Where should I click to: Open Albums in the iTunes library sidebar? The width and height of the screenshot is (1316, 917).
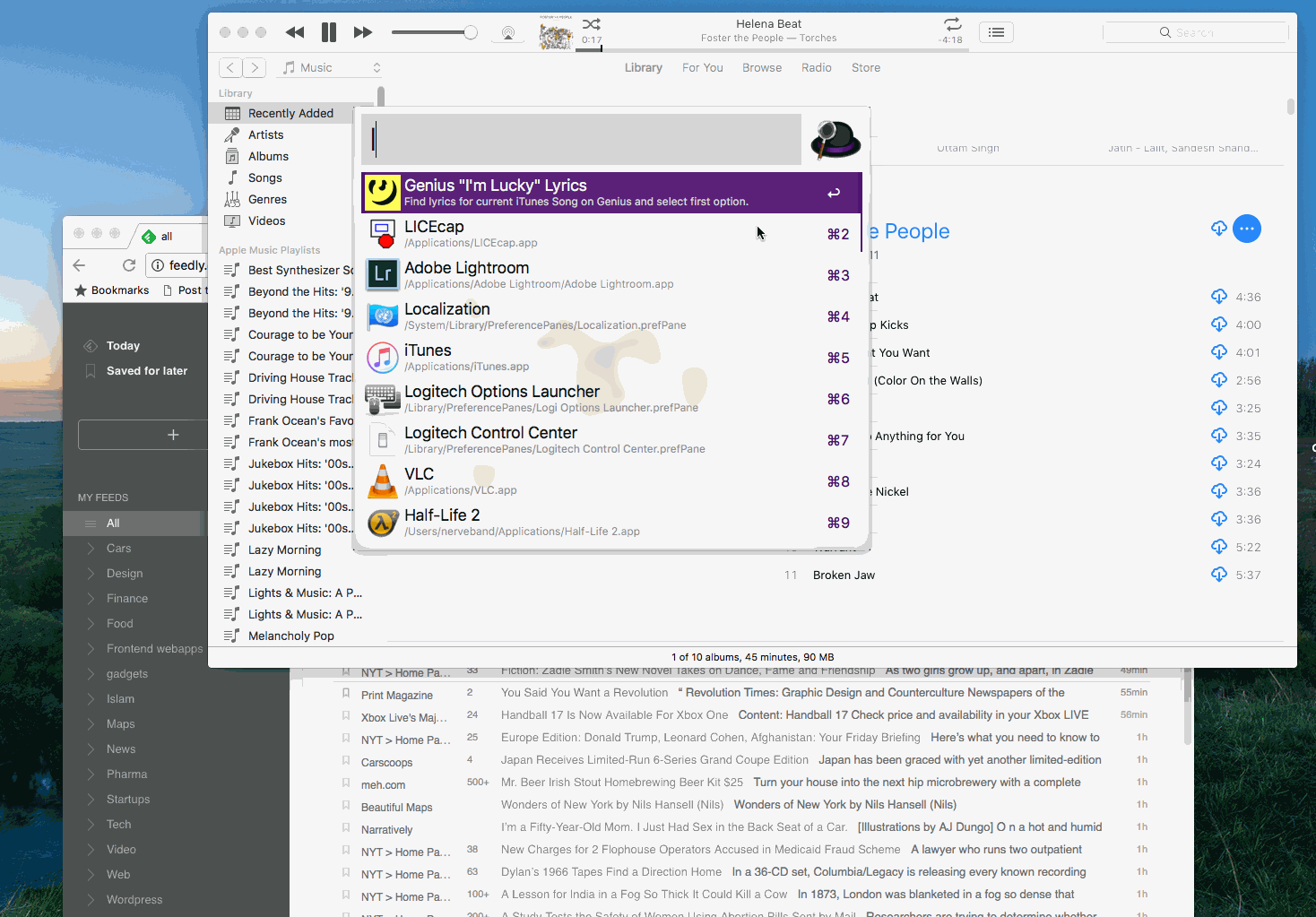(268, 156)
